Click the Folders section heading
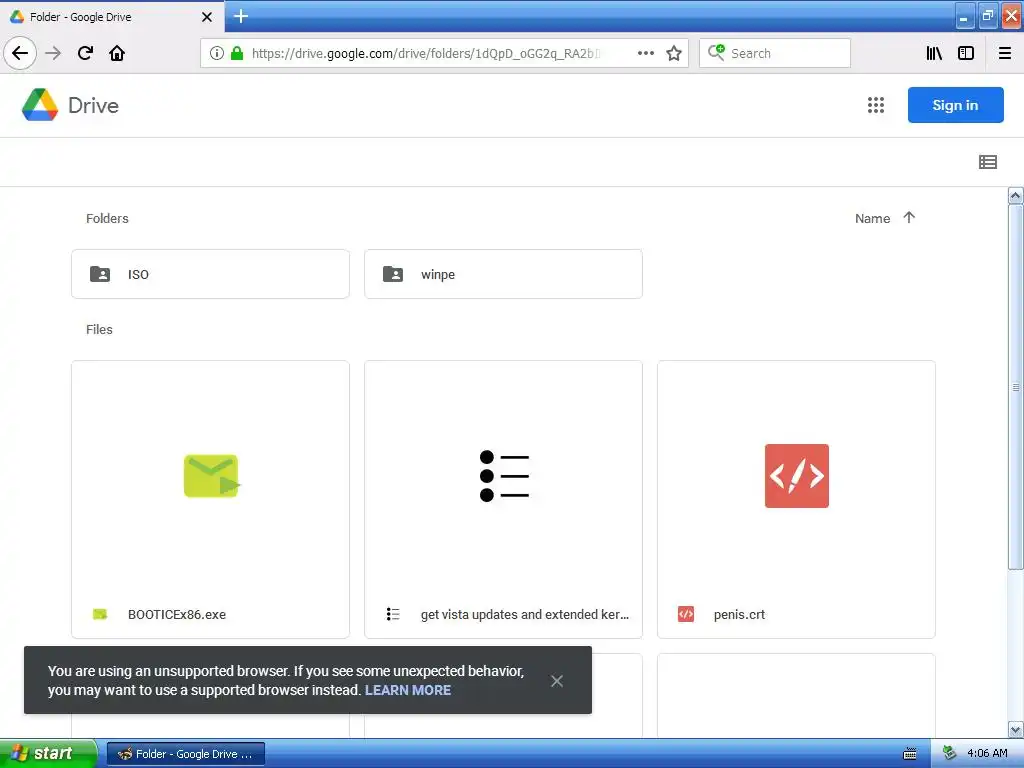The width and height of the screenshot is (1024, 768). coord(107,219)
